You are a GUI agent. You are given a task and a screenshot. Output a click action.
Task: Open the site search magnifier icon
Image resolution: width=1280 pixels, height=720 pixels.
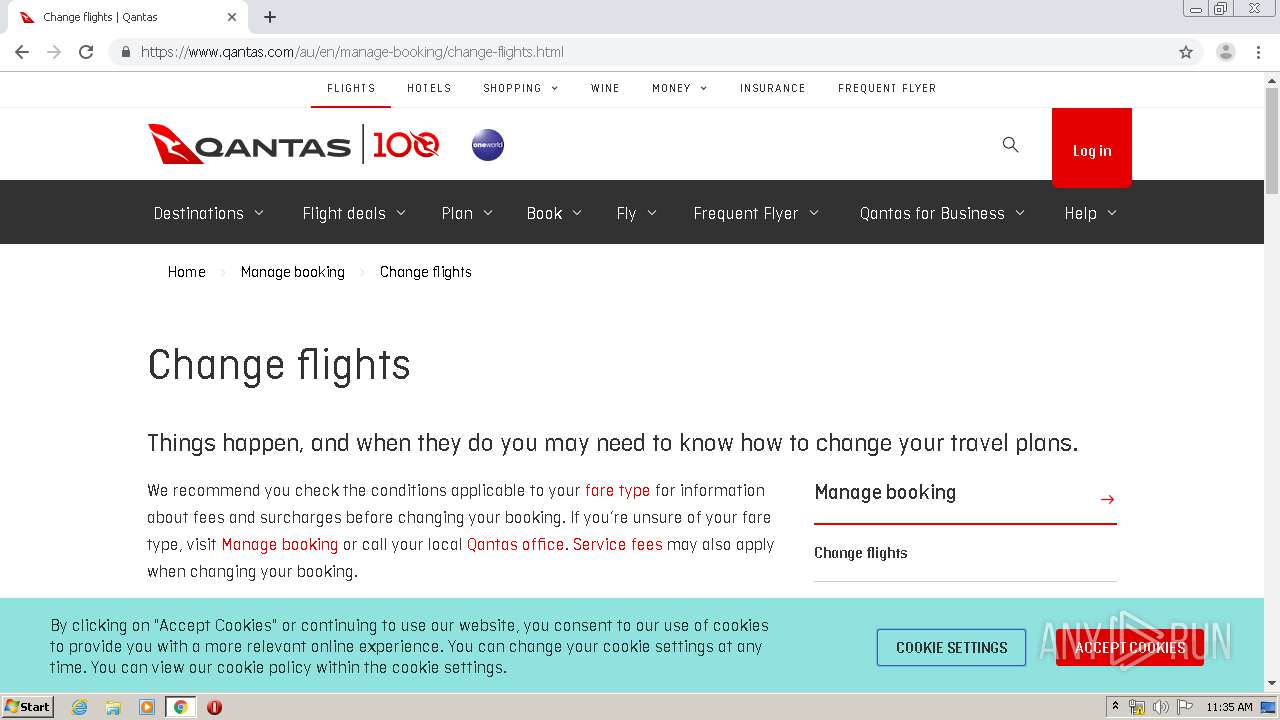[1010, 145]
